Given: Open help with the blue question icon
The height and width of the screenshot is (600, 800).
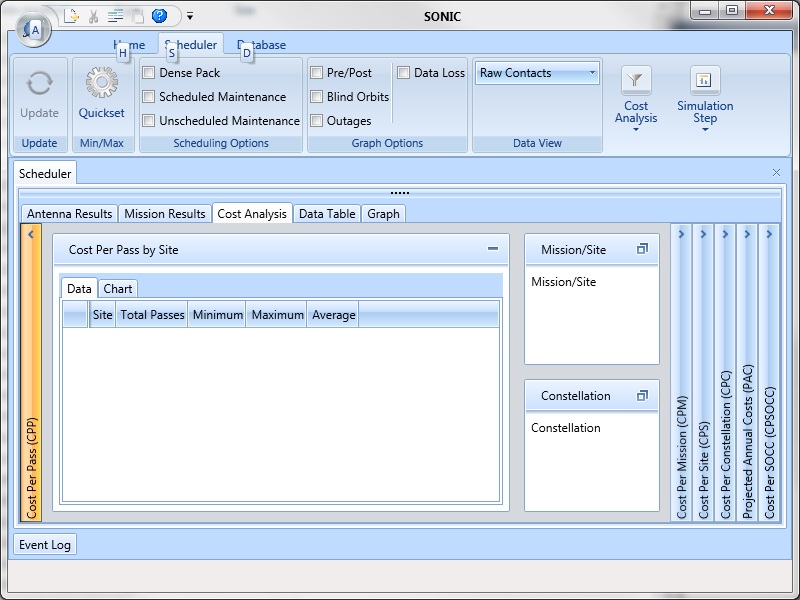Looking at the screenshot, I should point(159,16).
